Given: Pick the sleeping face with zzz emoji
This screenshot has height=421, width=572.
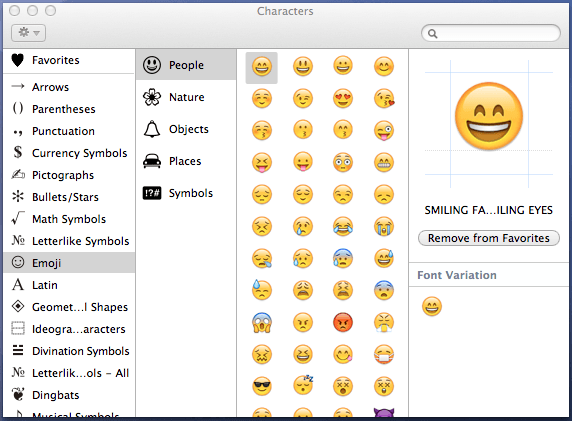Looking at the screenshot, I should click(303, 385).
